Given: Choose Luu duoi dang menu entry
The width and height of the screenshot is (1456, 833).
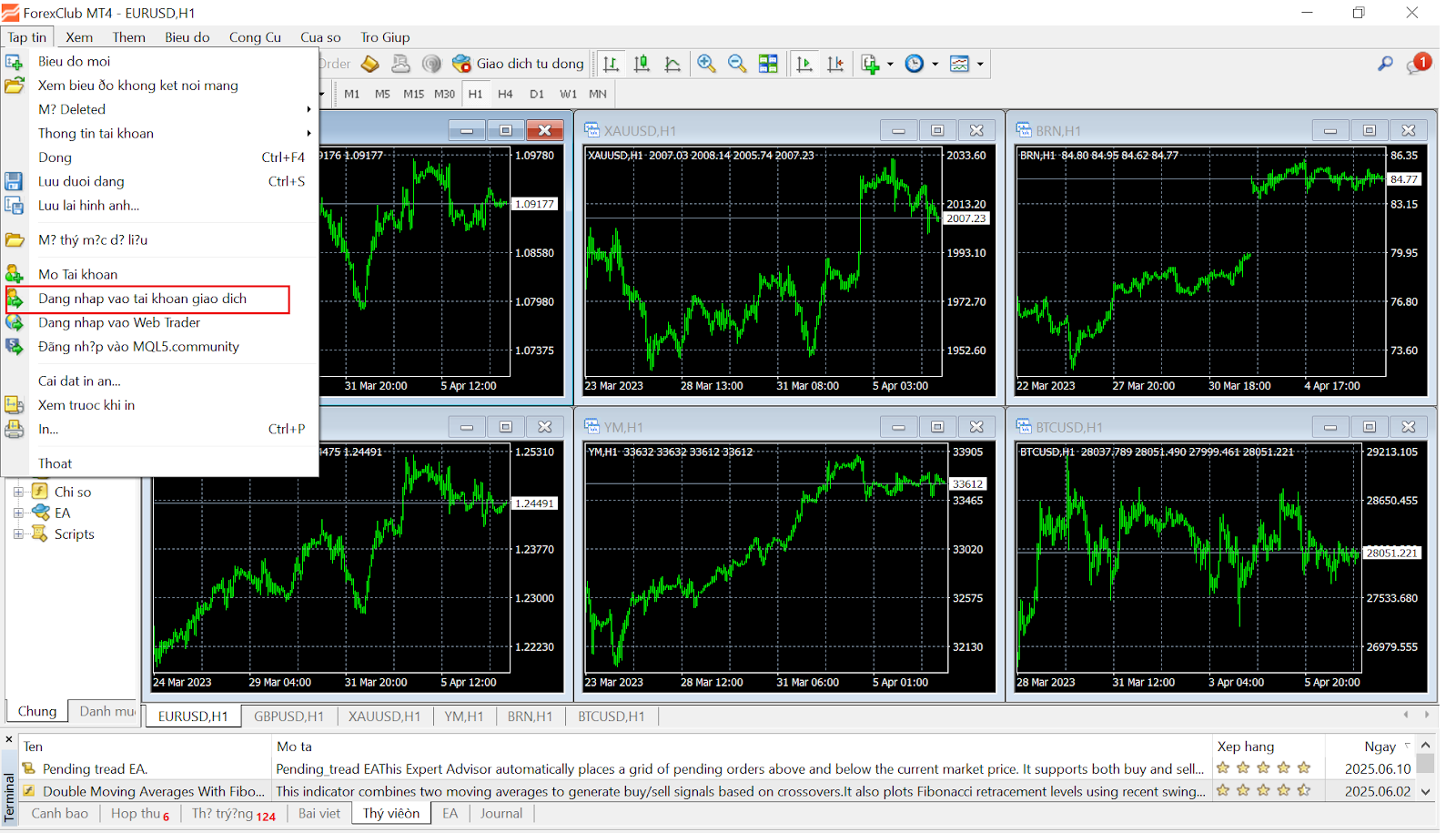Looking at the screenshot, I should [160, 181].
